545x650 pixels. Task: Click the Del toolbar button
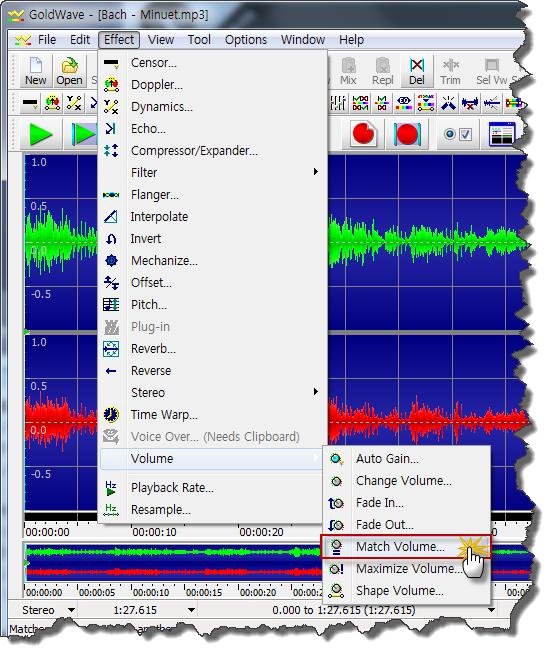[417, 71]
